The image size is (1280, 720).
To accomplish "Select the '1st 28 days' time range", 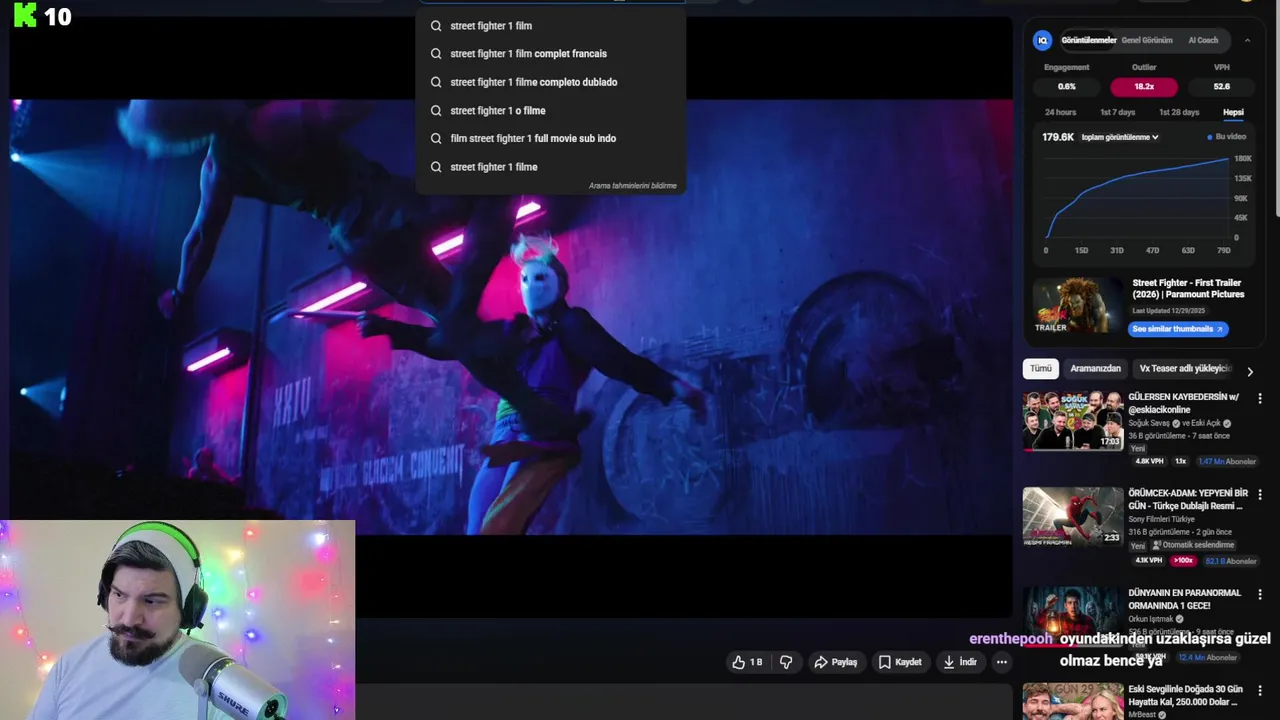I will [x=1178, y=113].
